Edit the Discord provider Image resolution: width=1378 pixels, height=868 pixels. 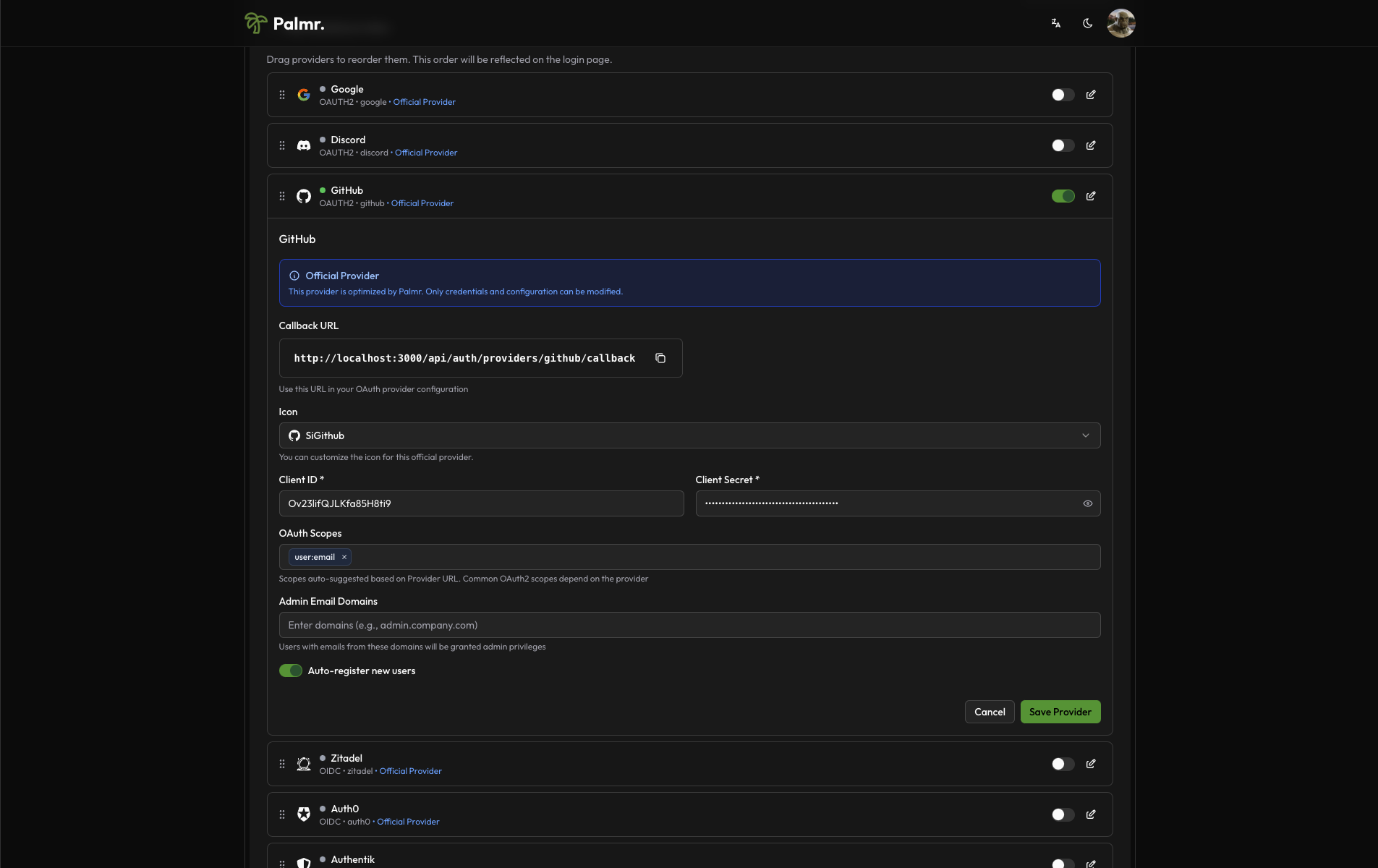pyautogui.click(x=1091, y=145)
